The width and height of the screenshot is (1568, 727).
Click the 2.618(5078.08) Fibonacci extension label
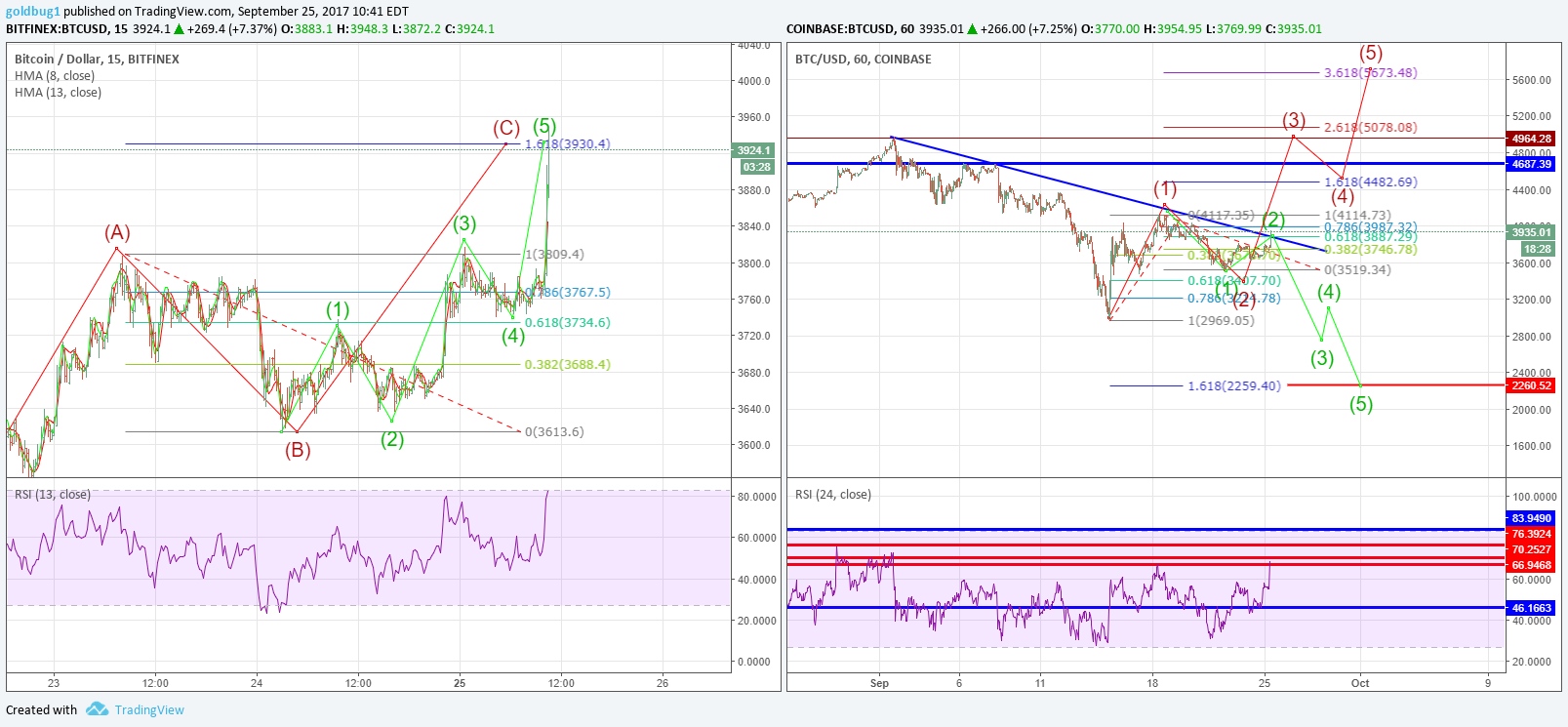[1371, 127]
